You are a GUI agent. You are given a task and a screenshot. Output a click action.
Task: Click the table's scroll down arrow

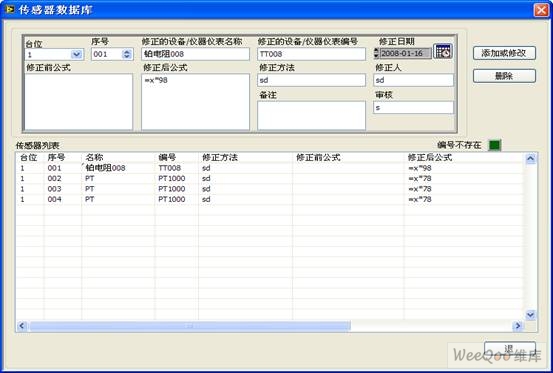[530, 314]
